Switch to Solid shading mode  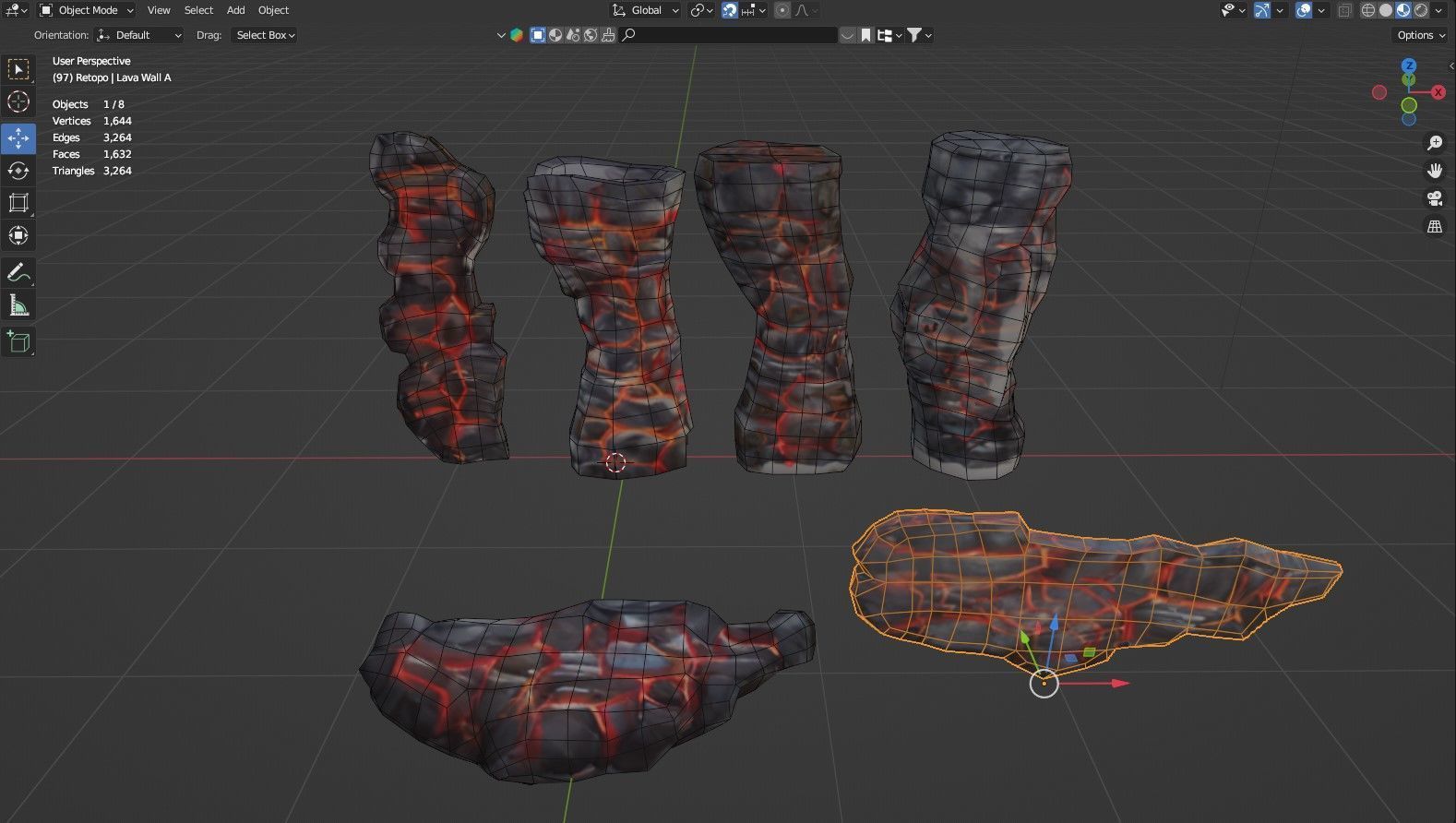pyautogui.click(x=1386, y=10)
